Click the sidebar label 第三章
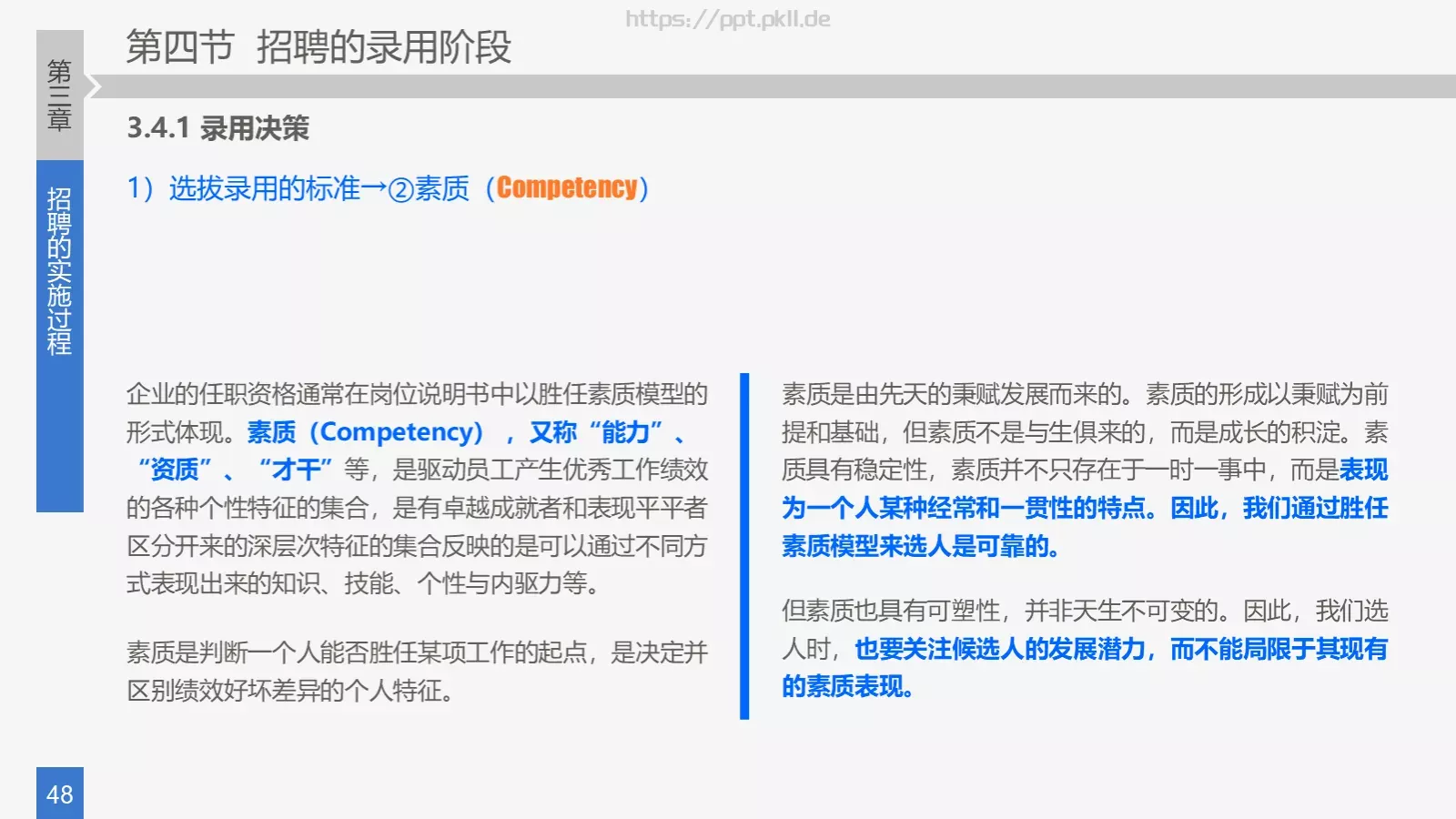 coord(59,95)
